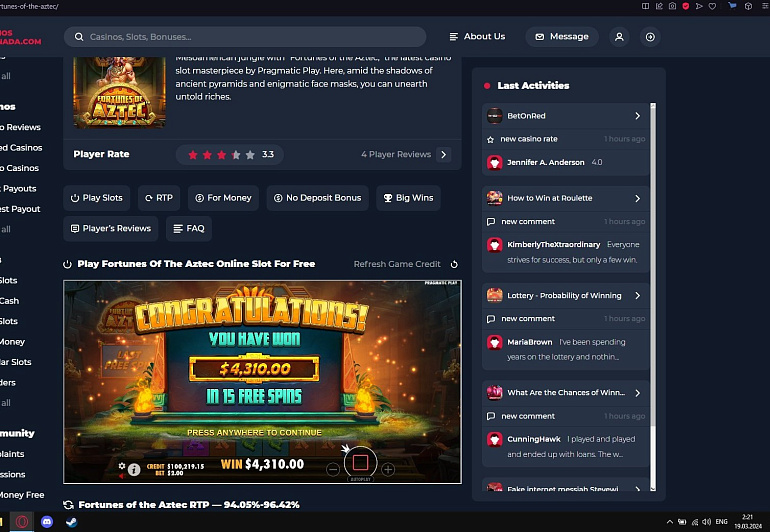Open Payouts in the left sidebar

click(18, 189)
